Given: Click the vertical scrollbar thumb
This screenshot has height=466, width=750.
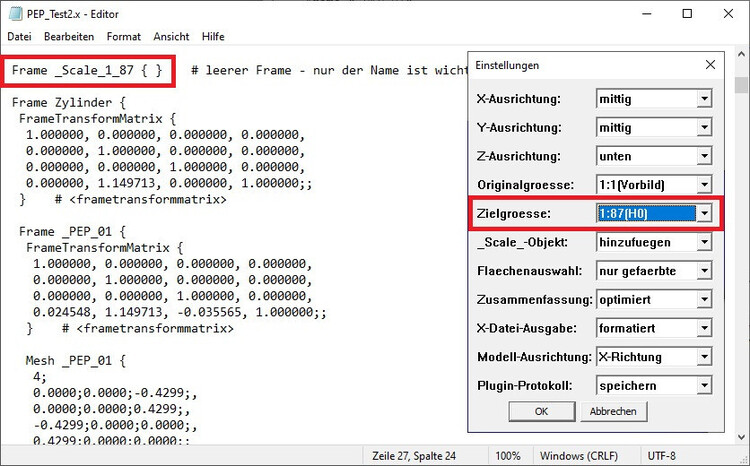Looking at the screenshot, I should [x=741, y=85].
